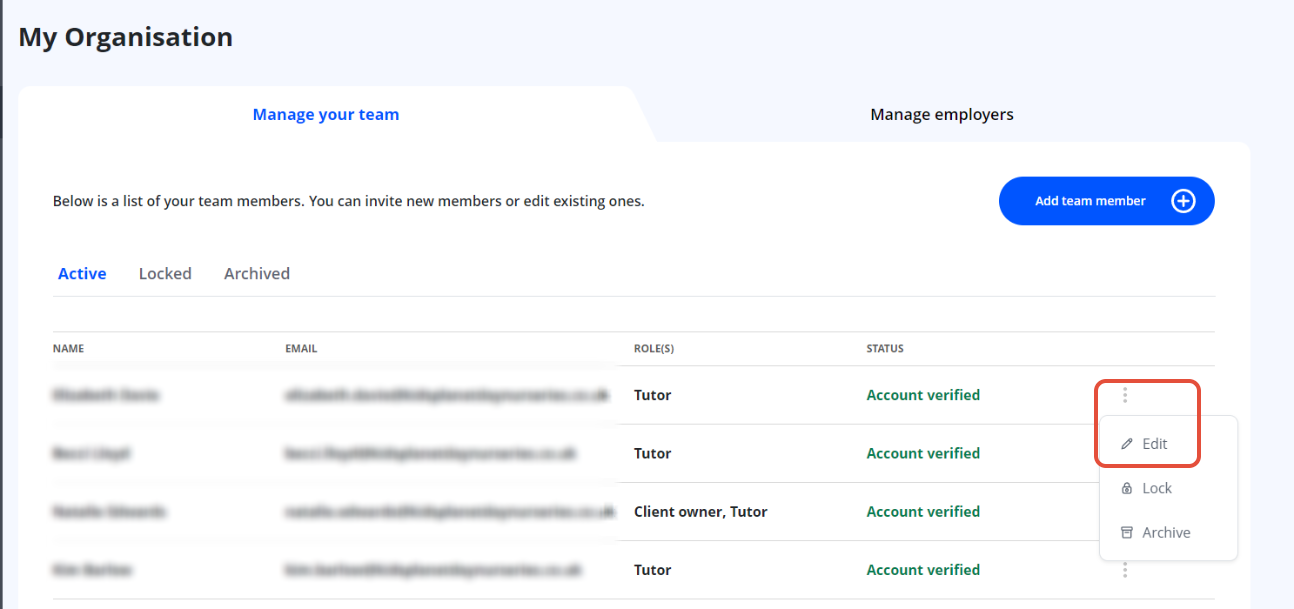Click the ROLE(S) column header
The width and height of the screenshot is (1294, 609).
point(654,349)
